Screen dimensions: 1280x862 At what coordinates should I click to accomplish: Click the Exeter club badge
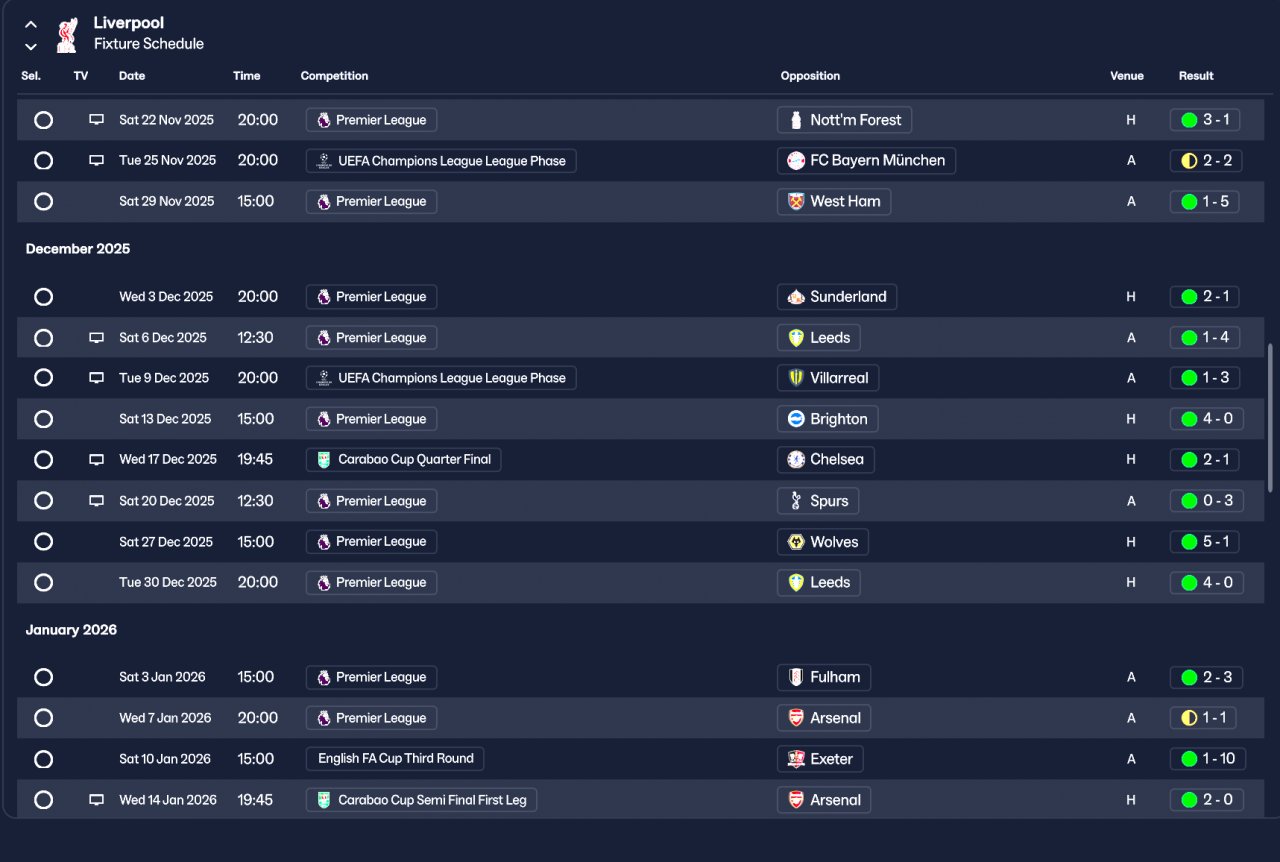(796, 759)
